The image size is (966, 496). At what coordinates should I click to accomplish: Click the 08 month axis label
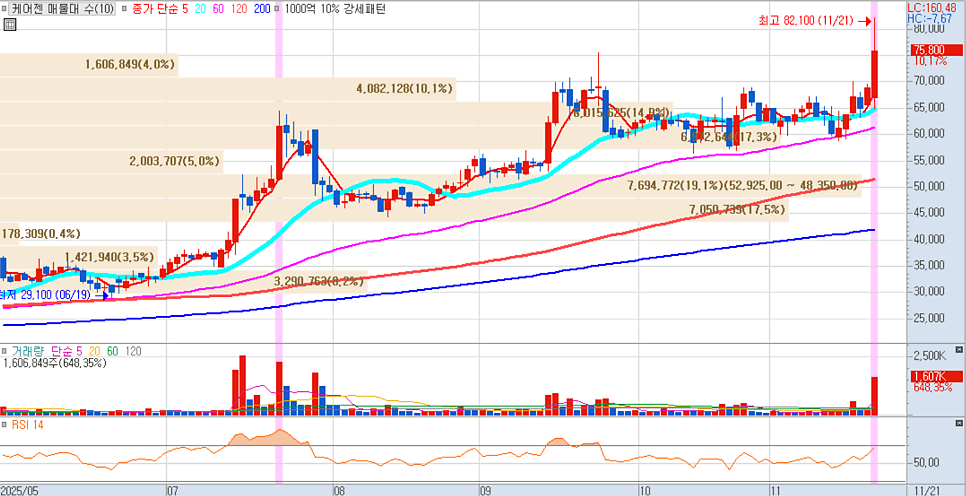339,490
